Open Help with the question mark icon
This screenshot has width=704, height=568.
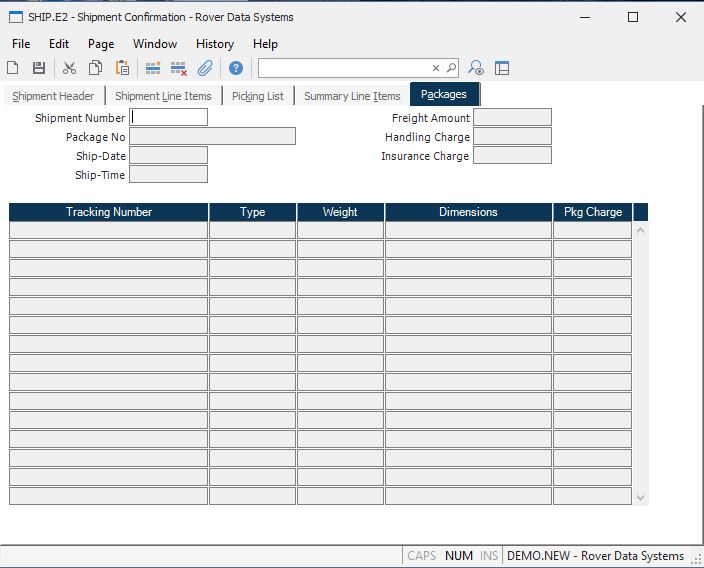pyautogui.click(x=236, y=68)
